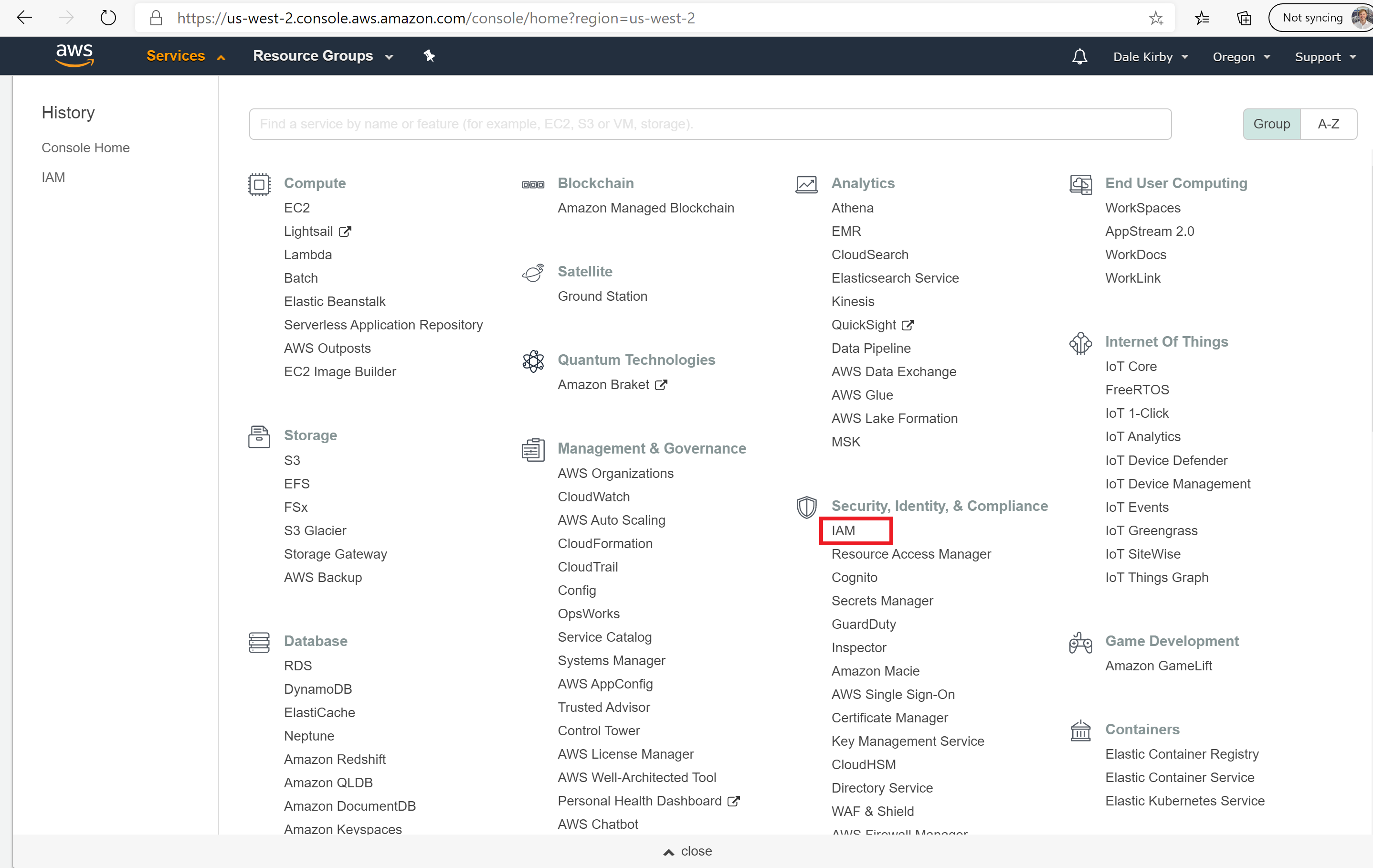Open browser favorites list icon

point(1202,18)
